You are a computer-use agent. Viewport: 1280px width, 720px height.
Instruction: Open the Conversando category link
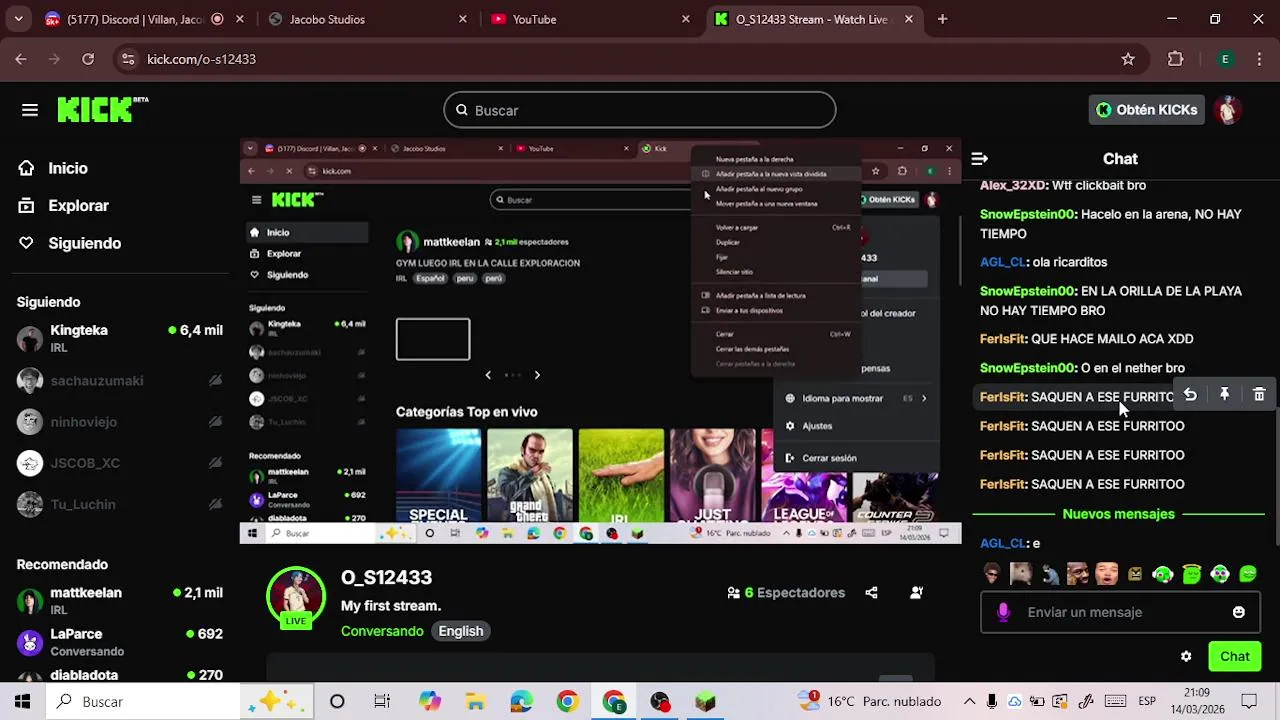pos(382,631)
